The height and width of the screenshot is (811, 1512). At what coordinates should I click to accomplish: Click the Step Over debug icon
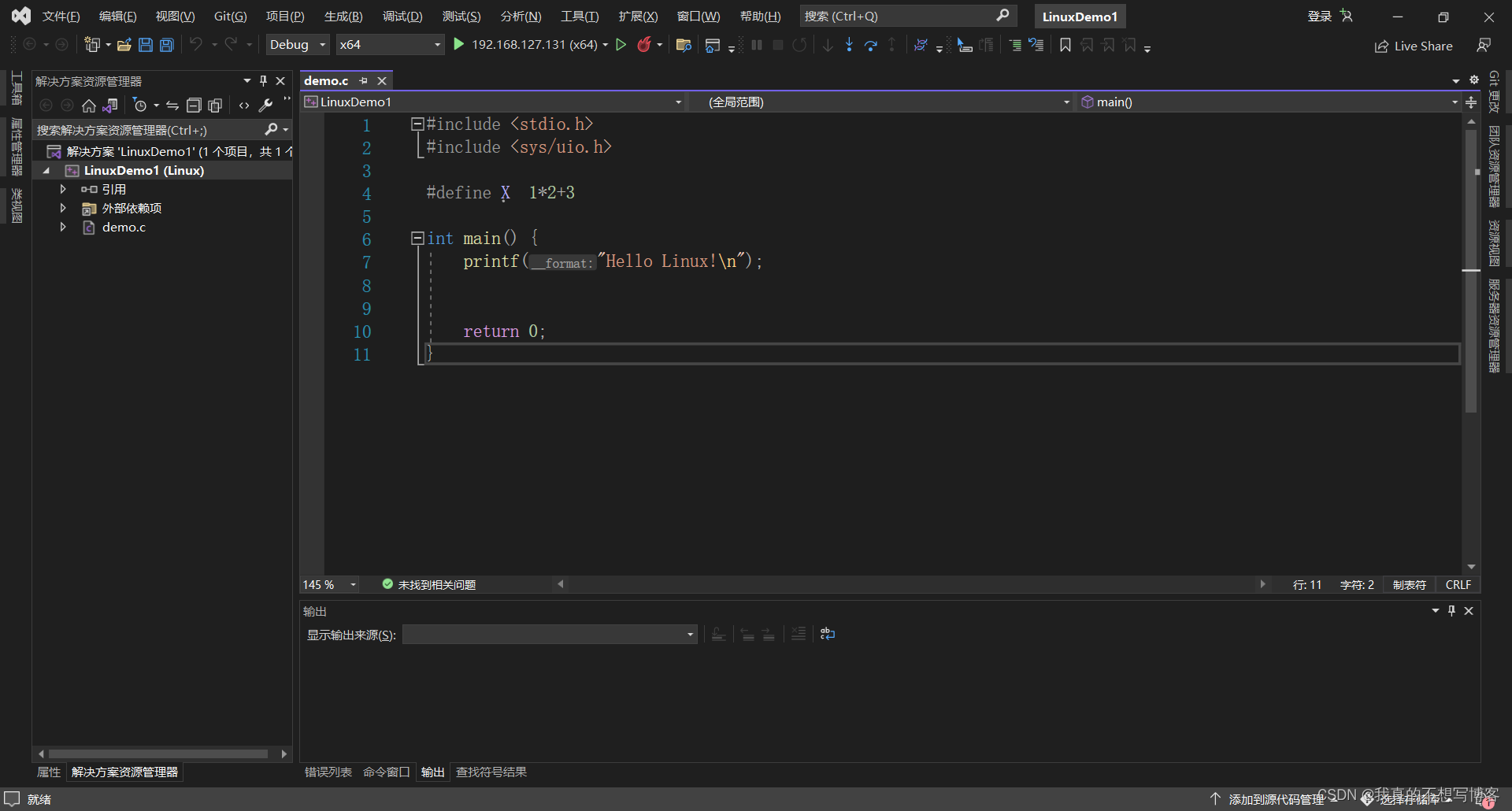[870, 45]
